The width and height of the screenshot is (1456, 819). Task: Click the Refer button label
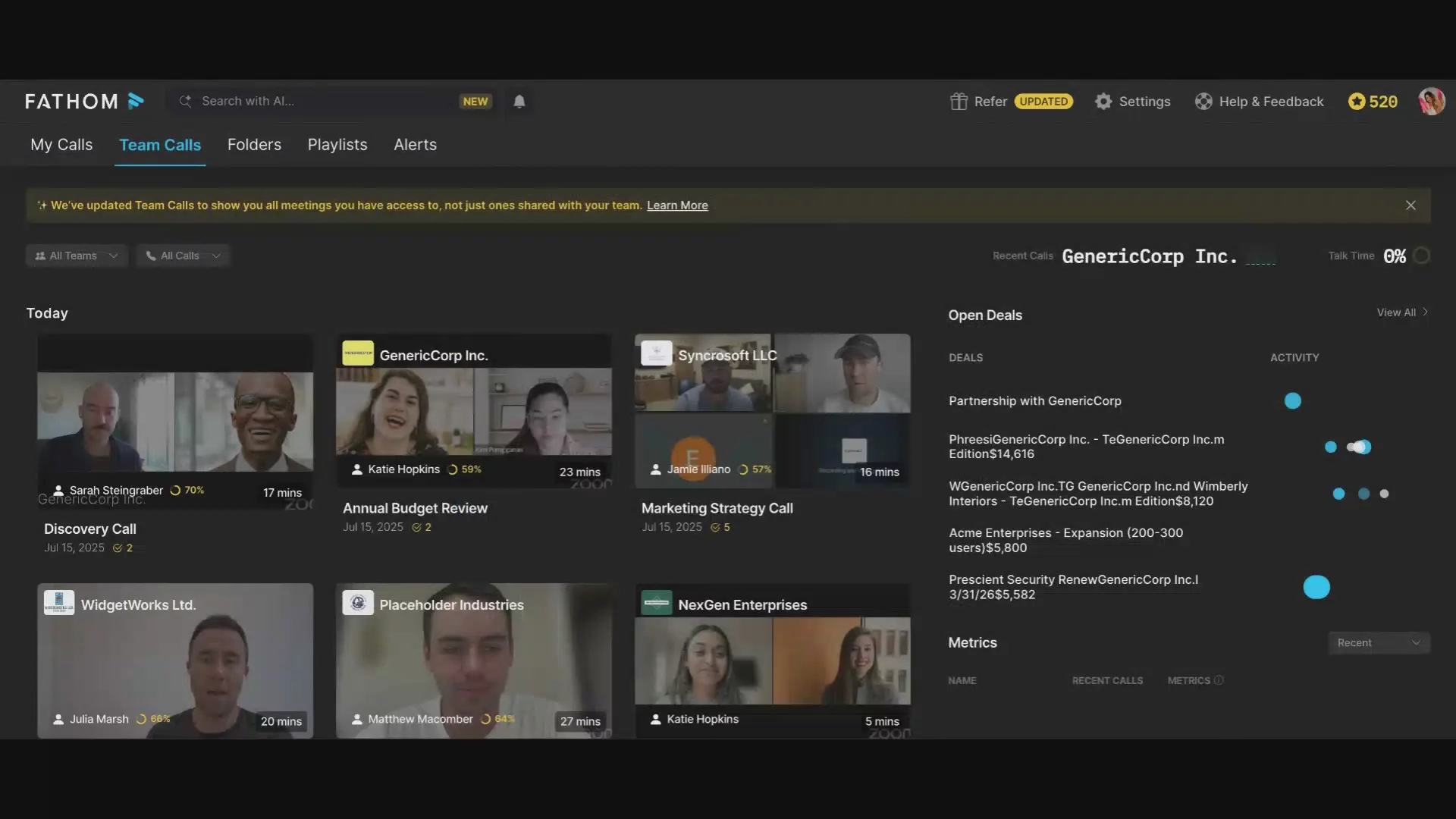(x=990, y=102)
